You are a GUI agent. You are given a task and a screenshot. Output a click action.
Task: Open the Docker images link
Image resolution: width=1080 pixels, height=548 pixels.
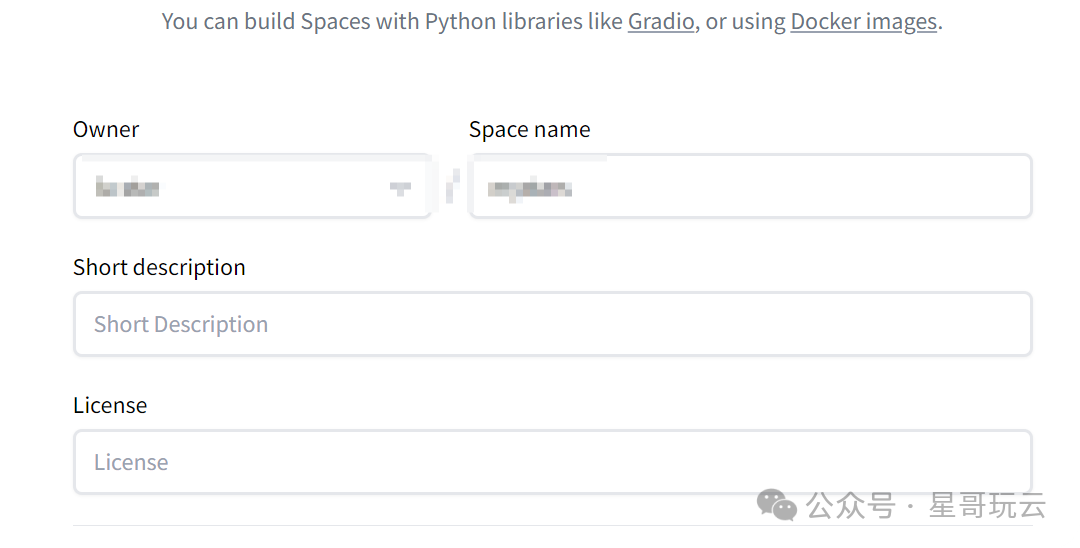click(863, 21)
